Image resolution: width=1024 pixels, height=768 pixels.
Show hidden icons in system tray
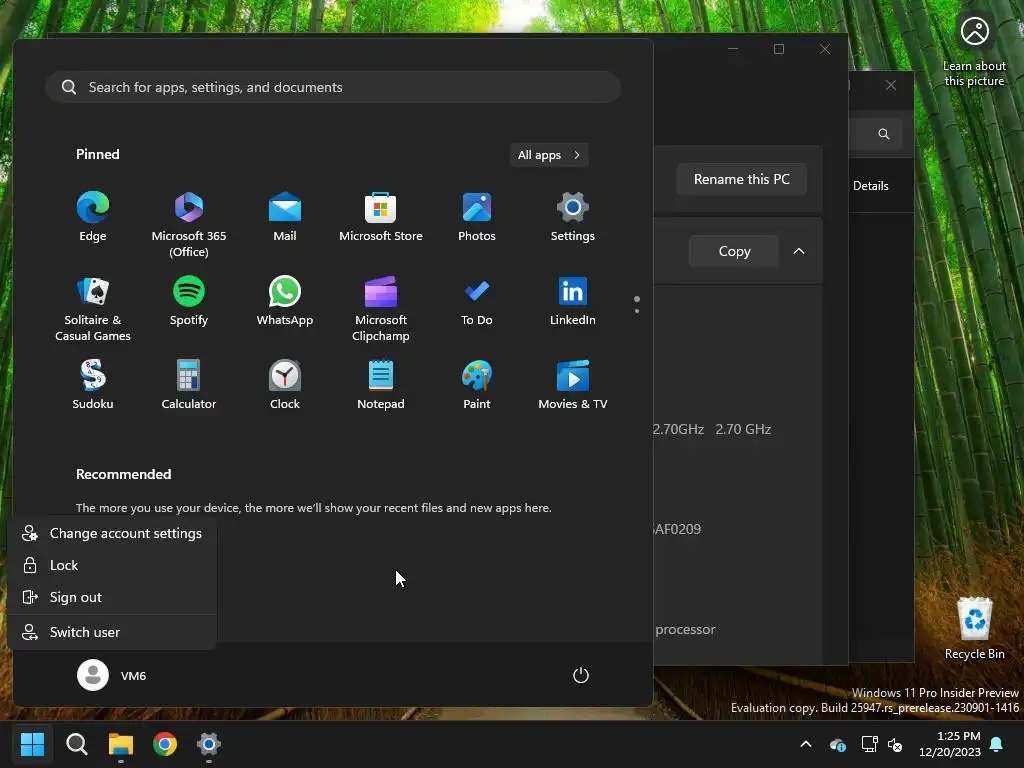pyautogui.click(x=806, y=744)
